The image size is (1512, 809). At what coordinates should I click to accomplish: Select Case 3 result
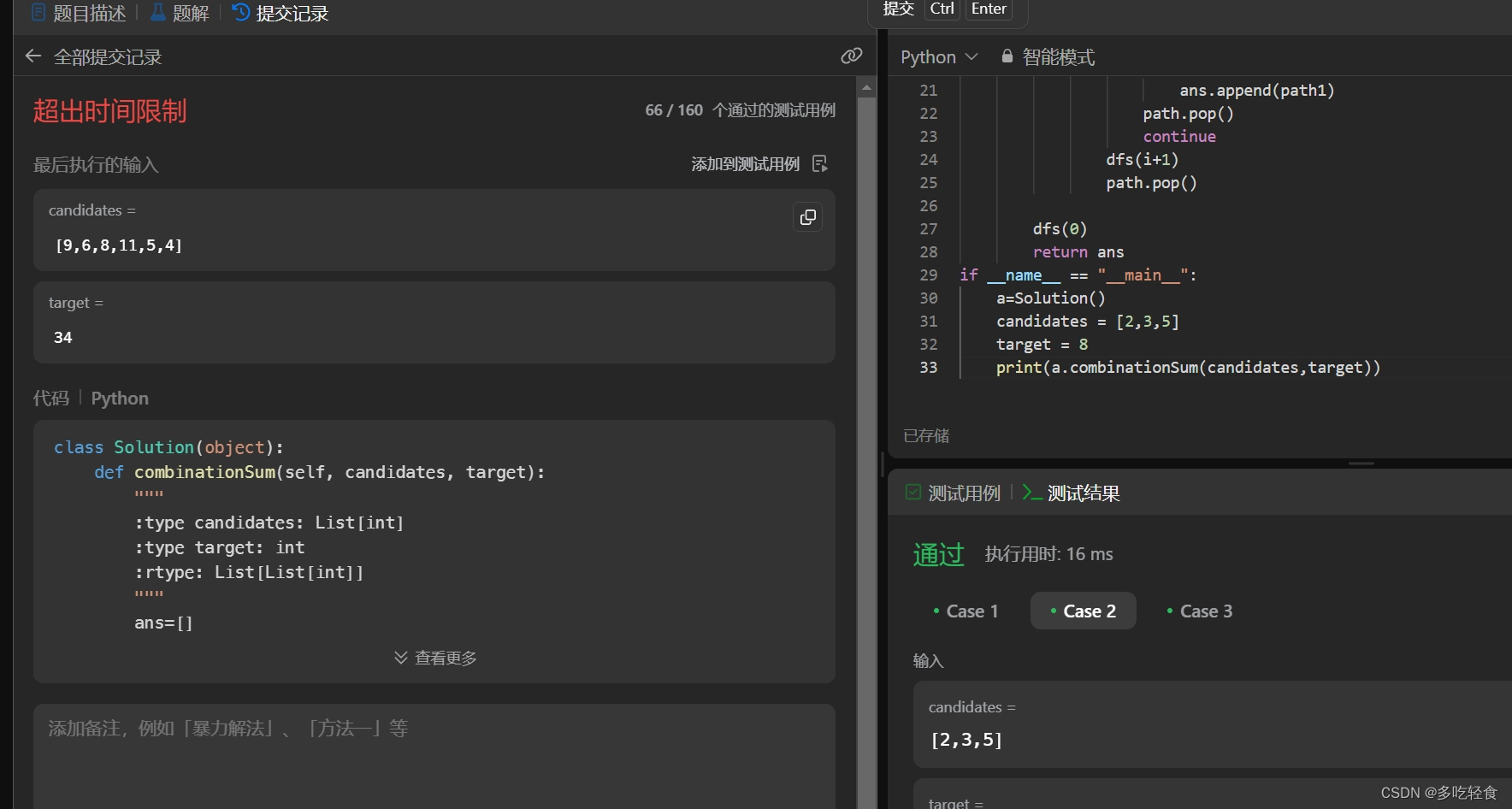[x=1200, y=611]
